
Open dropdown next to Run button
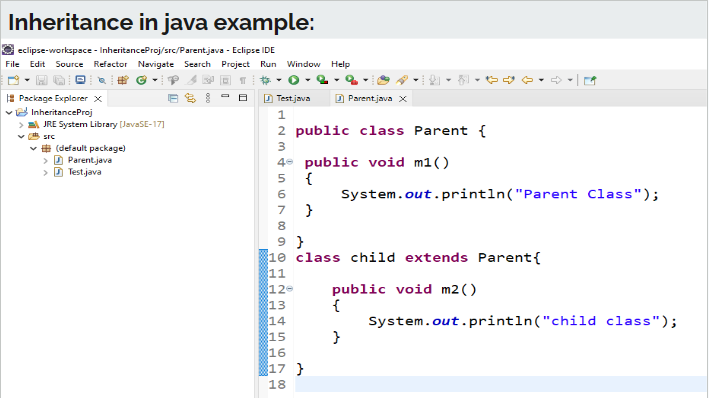(x=307, y=81)
